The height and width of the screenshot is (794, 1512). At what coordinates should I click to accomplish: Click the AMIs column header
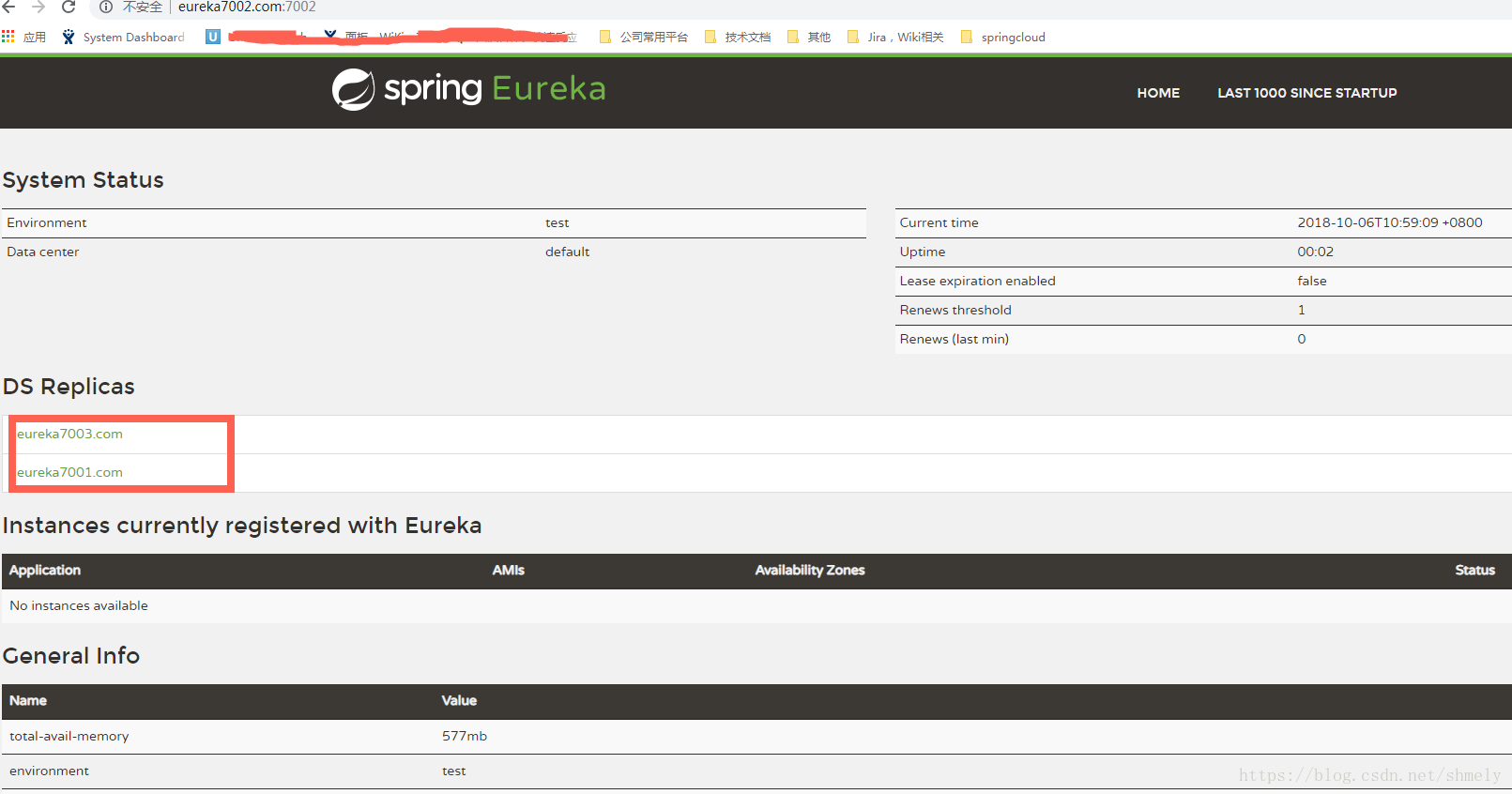pyautogui.click(x=509, y=570)
